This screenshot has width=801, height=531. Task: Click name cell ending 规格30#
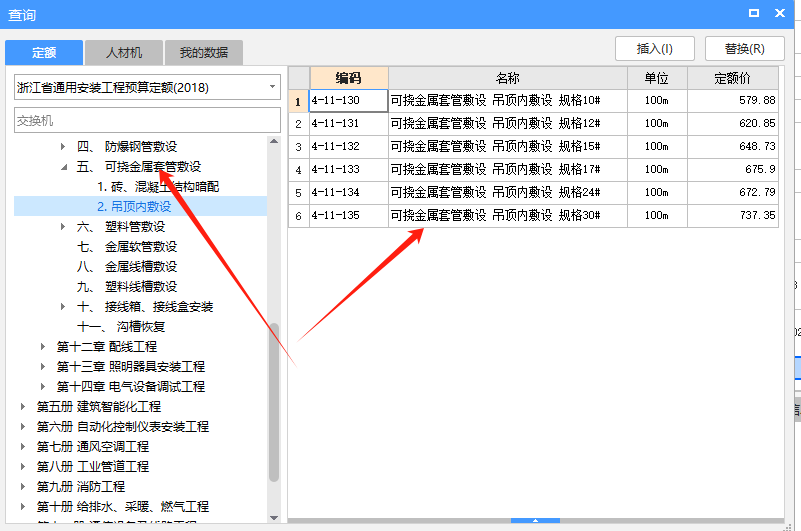508,216
